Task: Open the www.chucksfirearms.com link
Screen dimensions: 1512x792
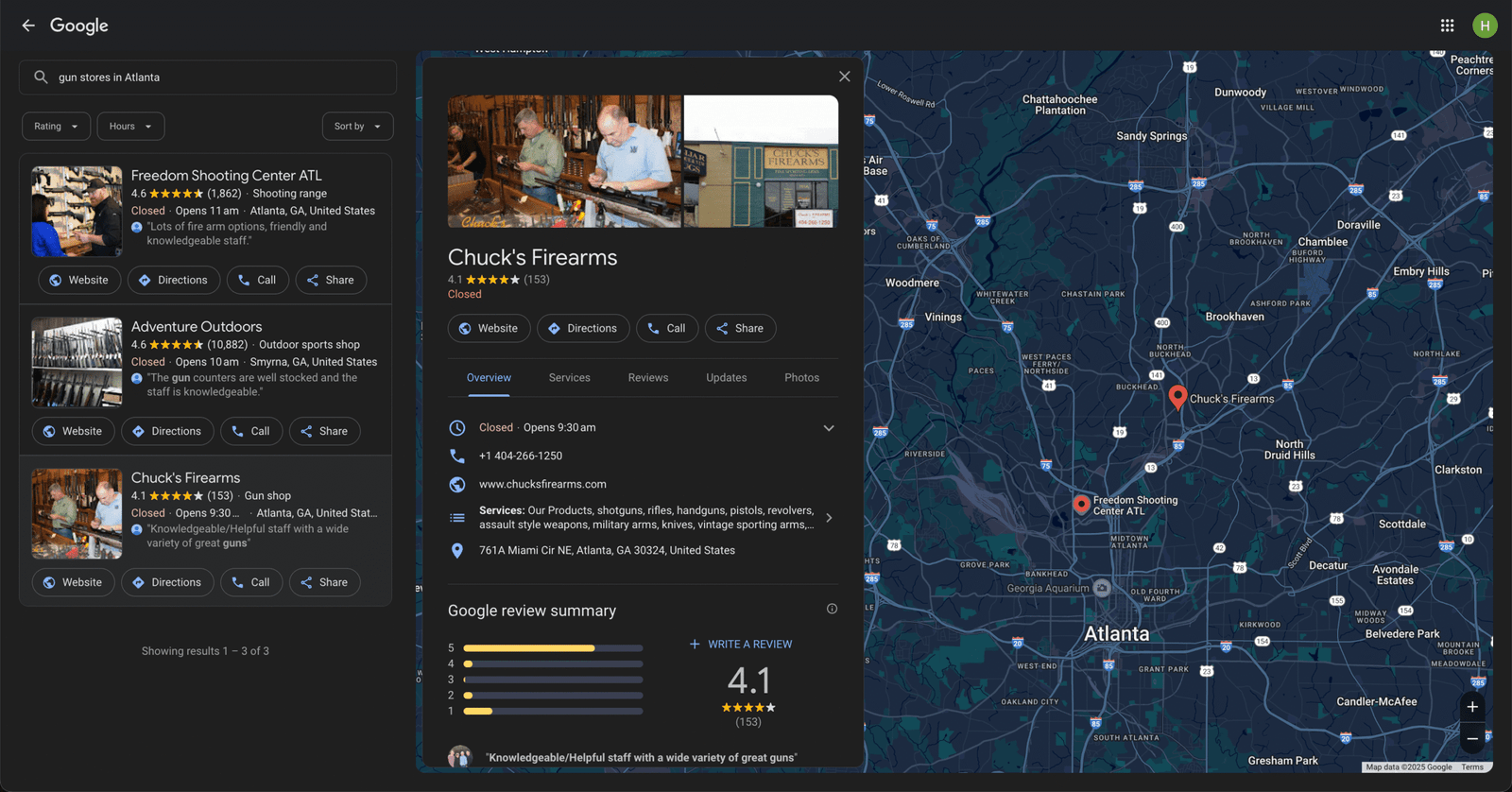Action: pos(542,484)
